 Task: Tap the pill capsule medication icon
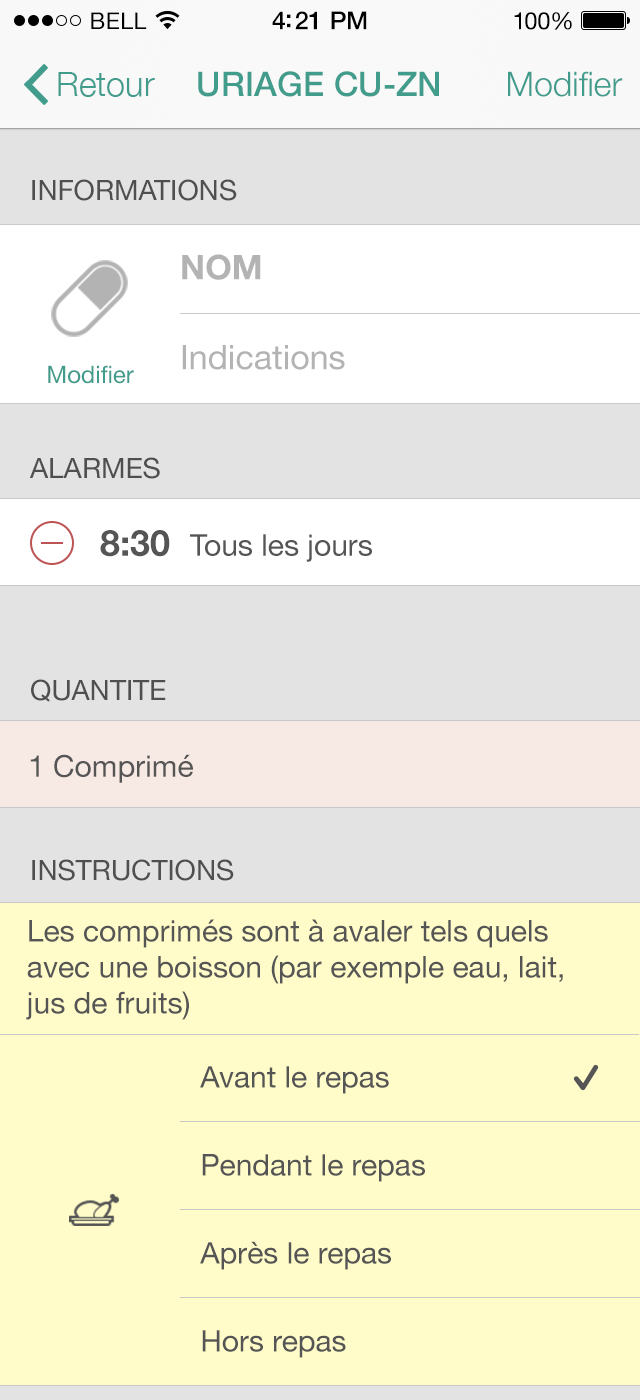click(x=90, y=298)
